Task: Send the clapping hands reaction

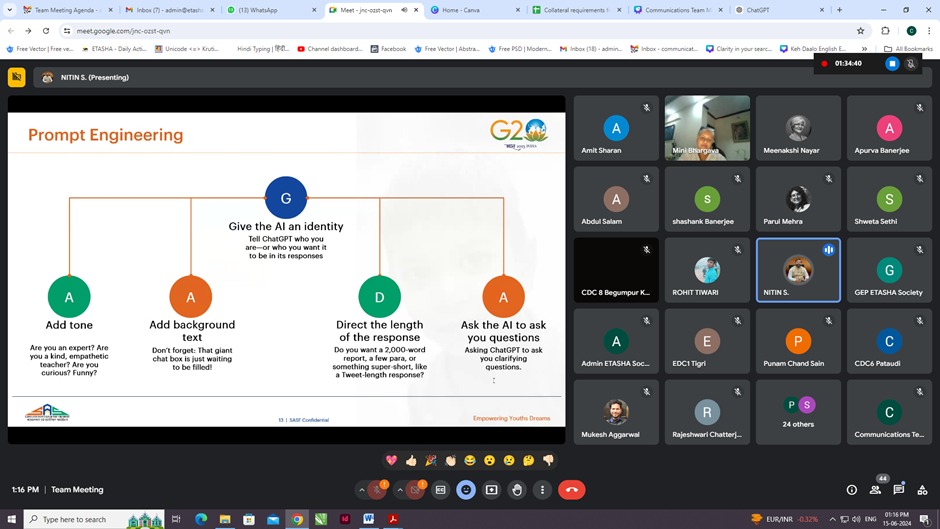Action: tap(450, 460)
